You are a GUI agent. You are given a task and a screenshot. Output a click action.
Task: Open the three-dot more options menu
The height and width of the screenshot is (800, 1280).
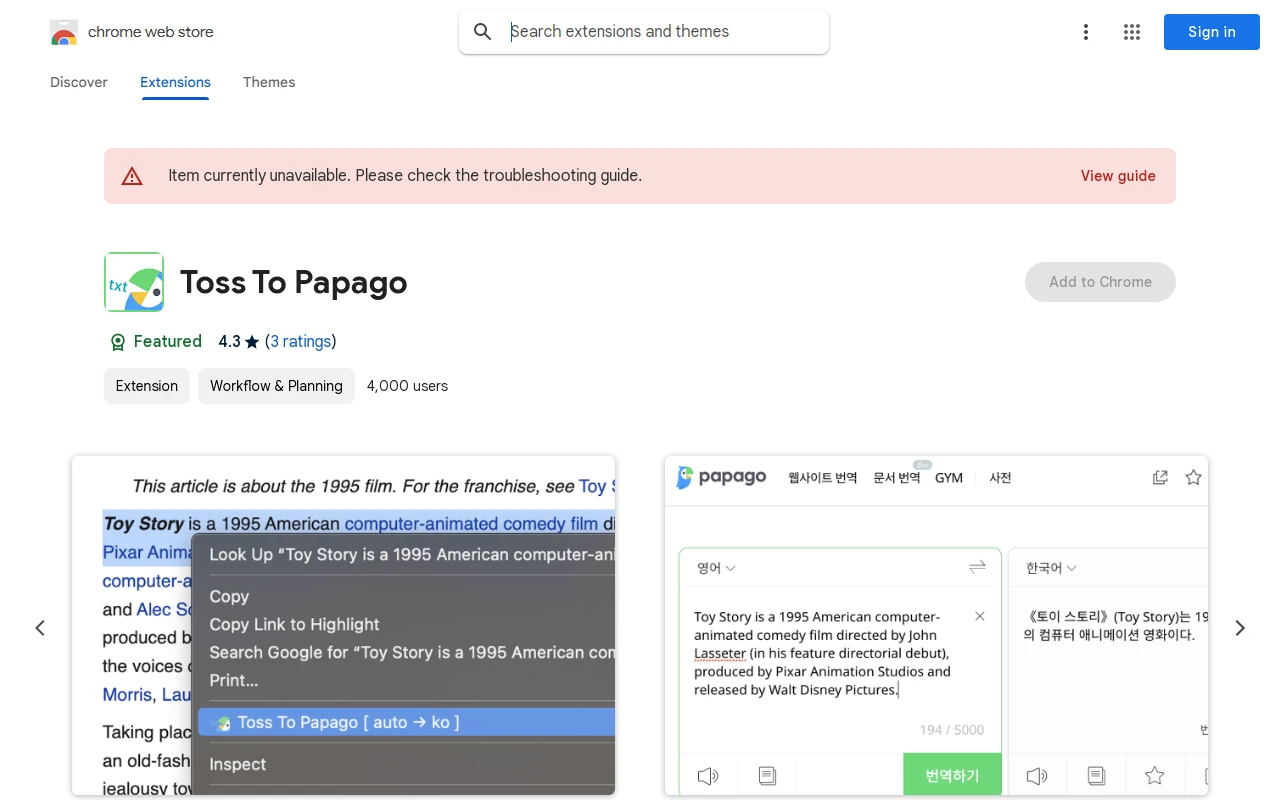[1085, 32]
